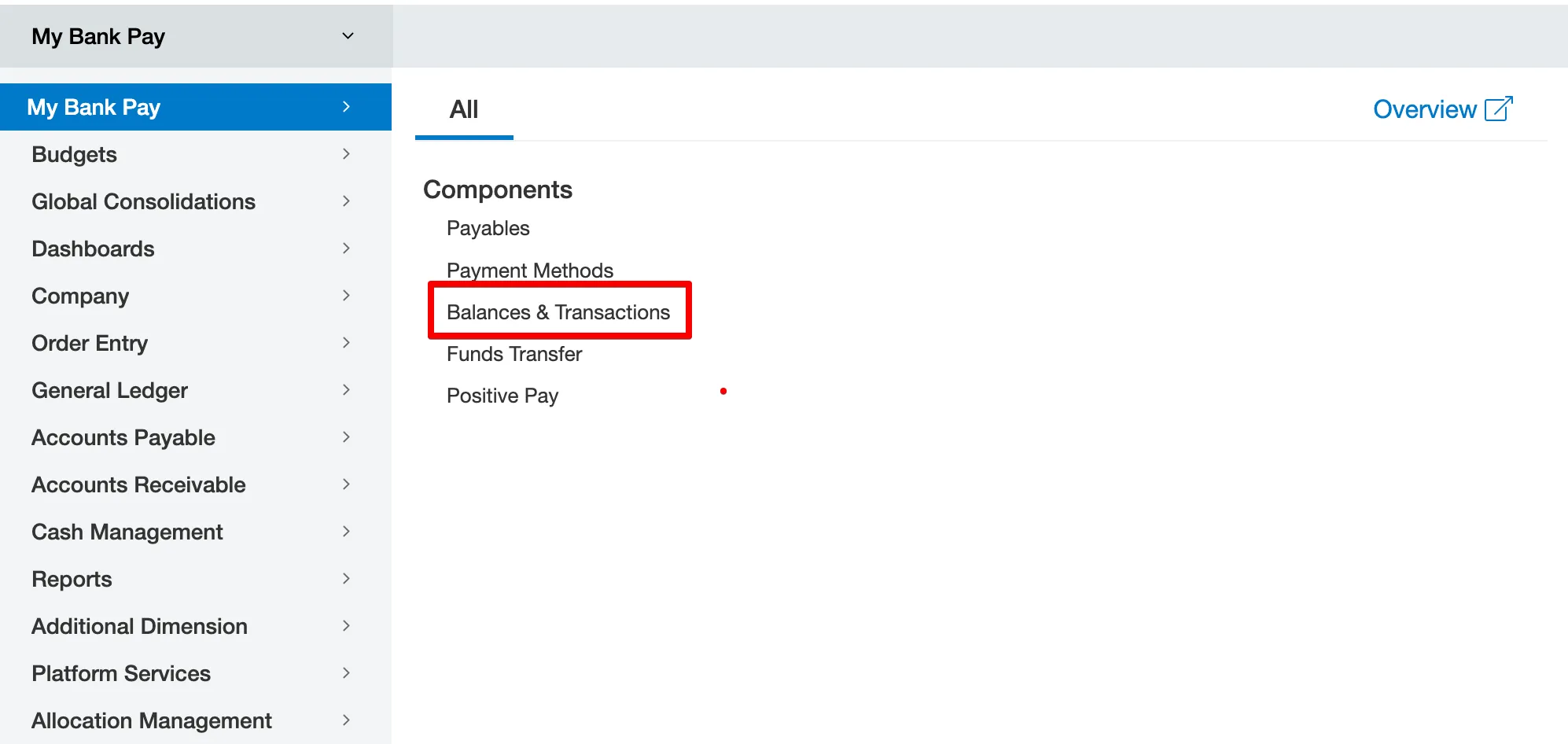
Task: Select the highlighted My Bank Pay menu item
Action: tap(196, 107)
